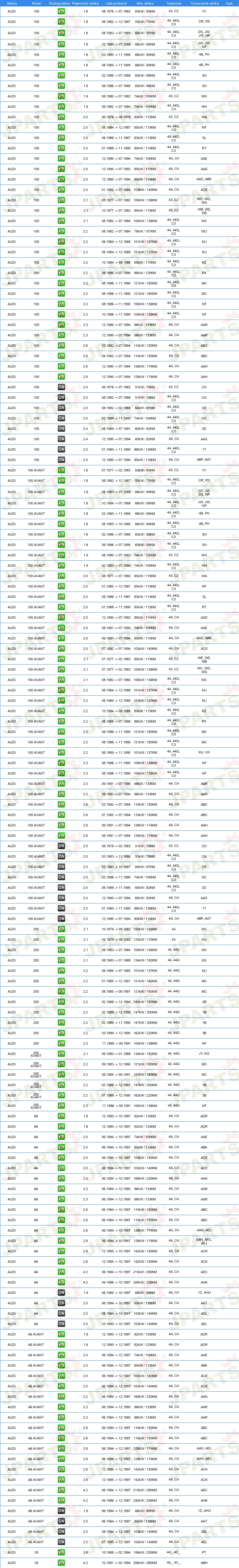Screen dimensions: 239x1568
Task: Click ON diesel icon in Audi 100 AVANT 3D row
Action: 61,888
